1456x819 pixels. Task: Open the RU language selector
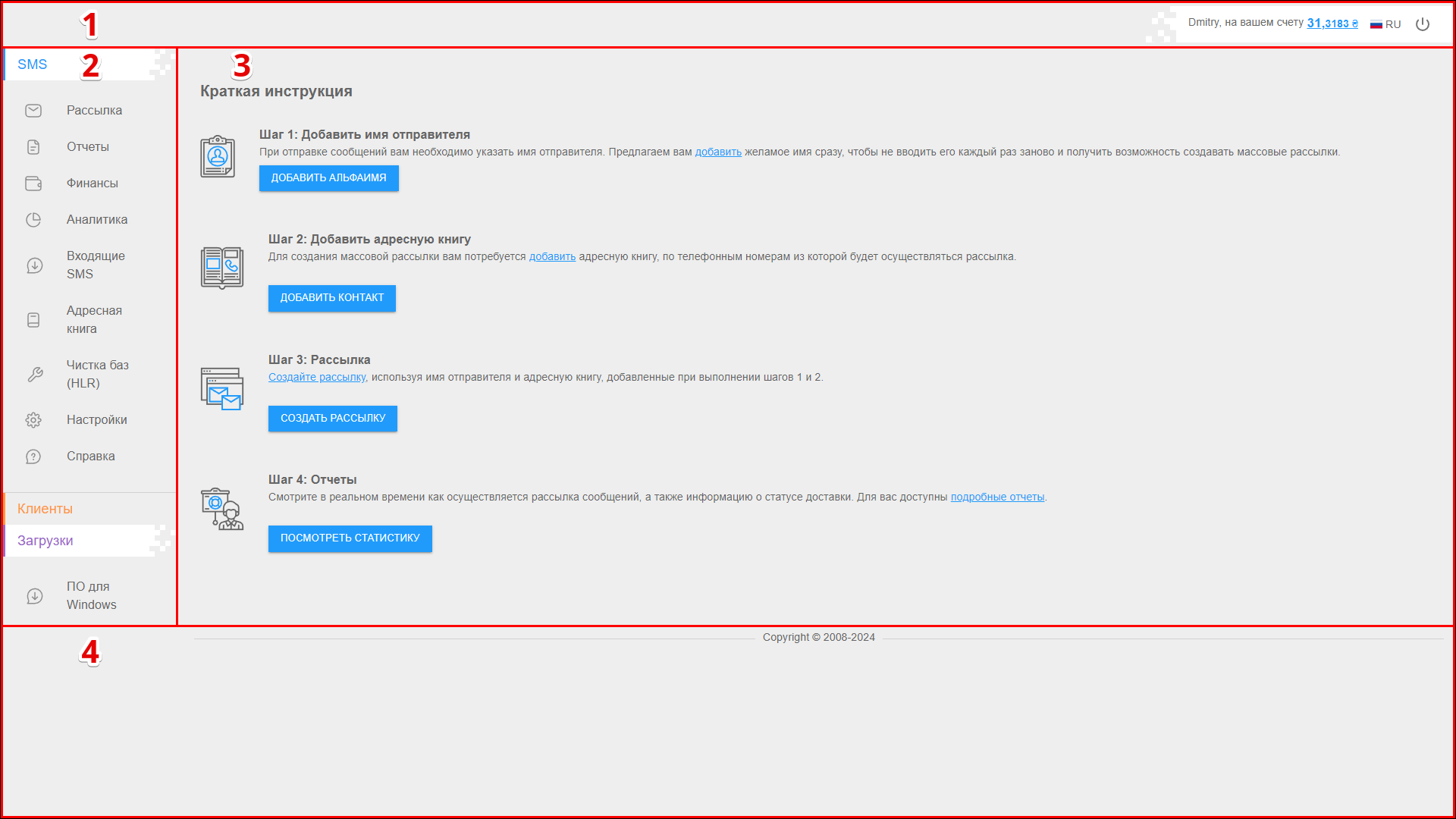[1385, 24]
